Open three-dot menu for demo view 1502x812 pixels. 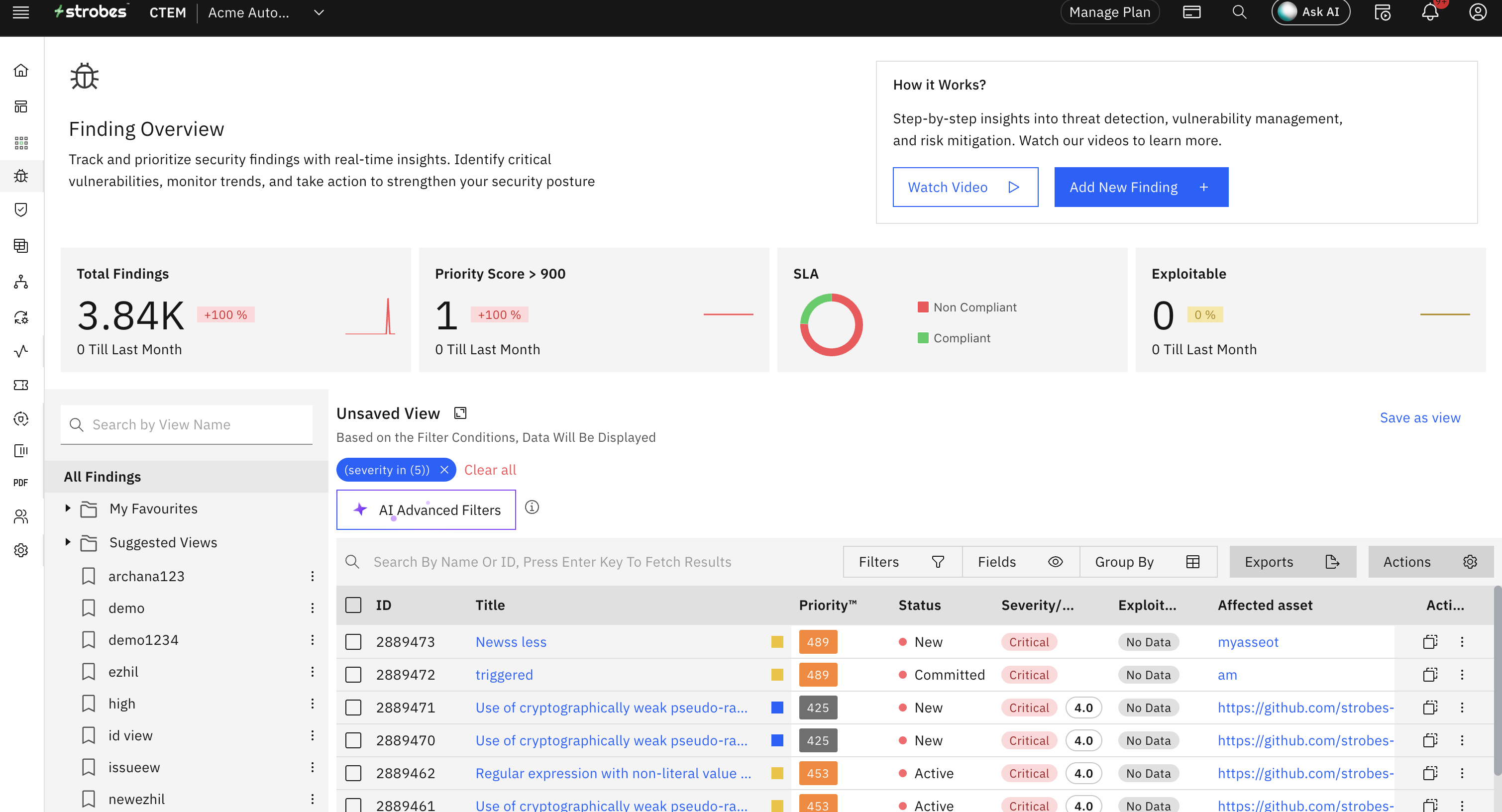pos(313,608)
